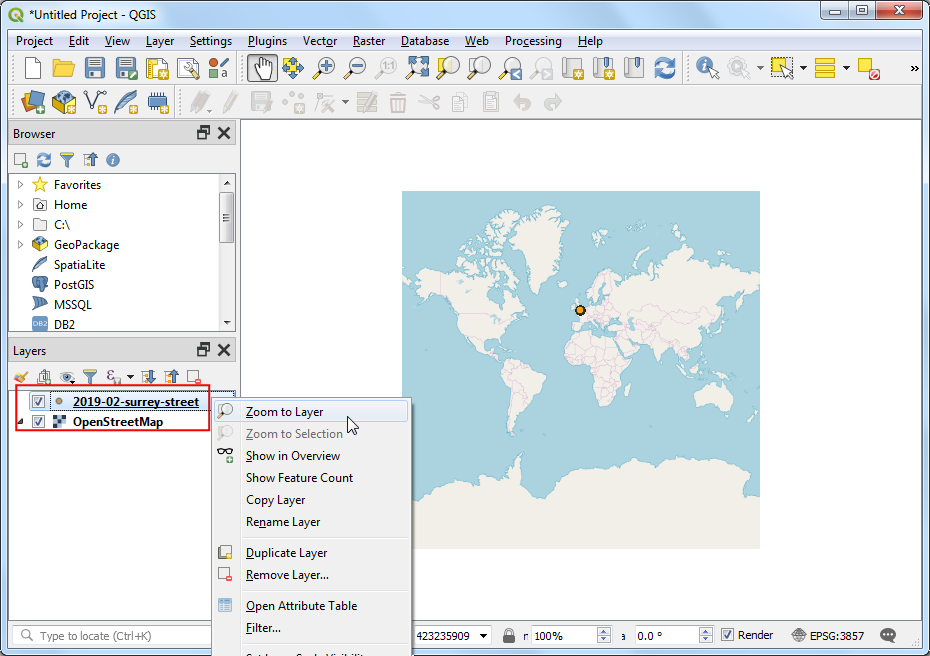Select the Identify Features tool
The image size is (930, 656).
(707, 68)
